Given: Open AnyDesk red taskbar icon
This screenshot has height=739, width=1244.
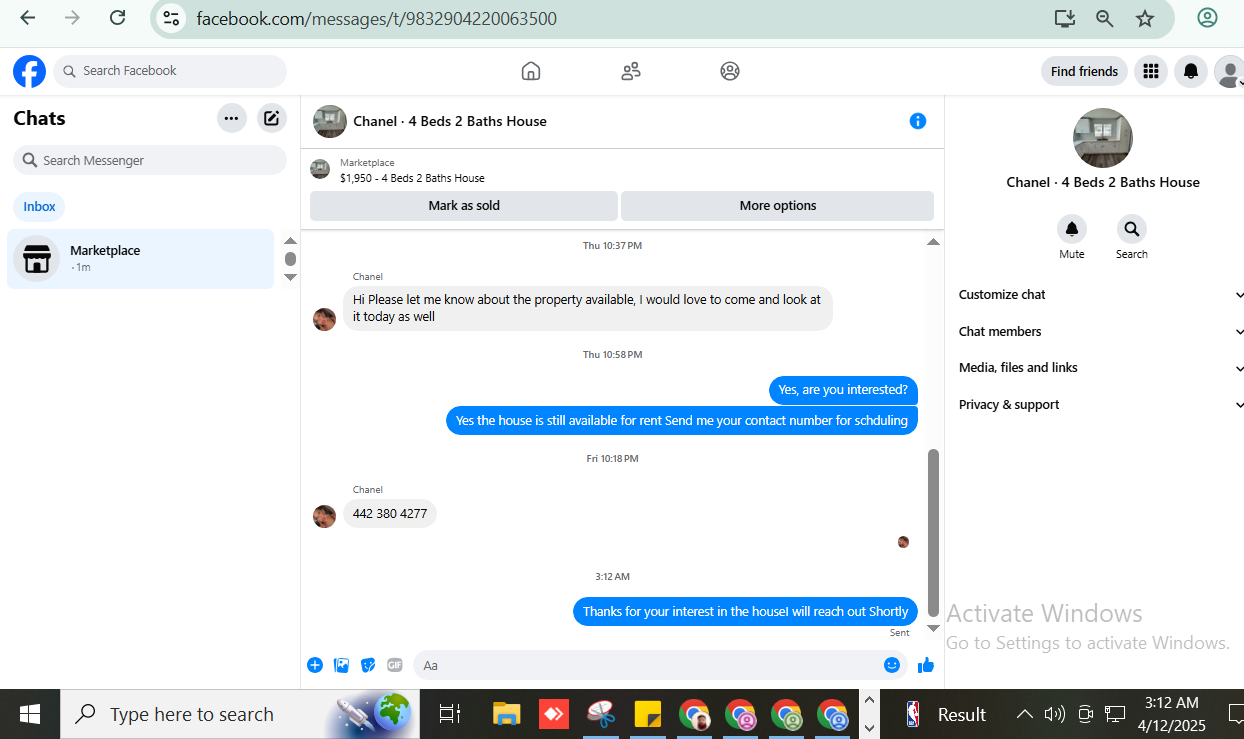Looking at the screenshot, I should 553,714.
